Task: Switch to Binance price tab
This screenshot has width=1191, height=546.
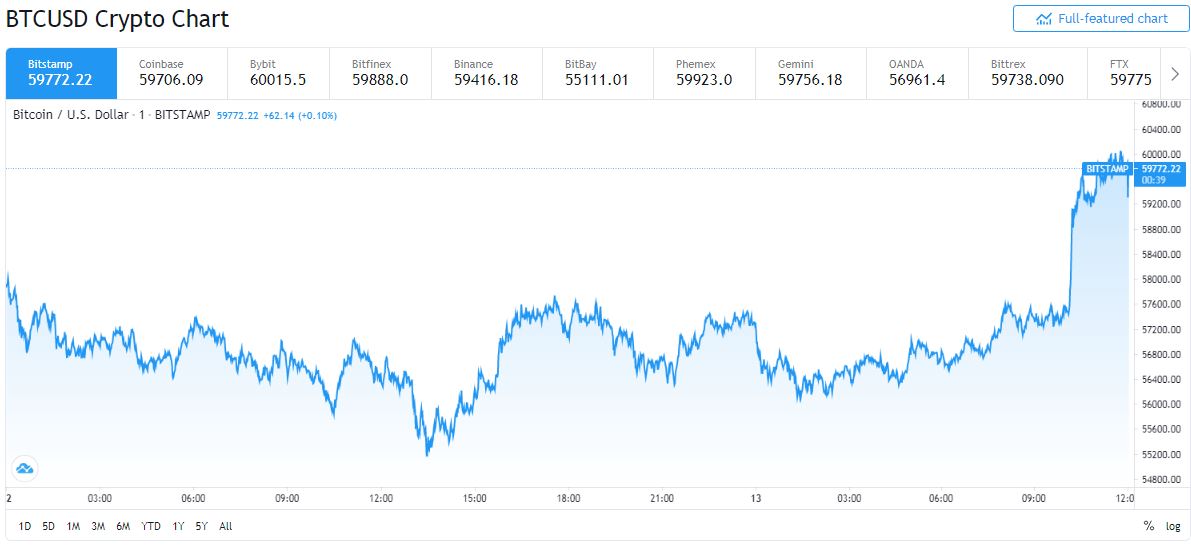Action: pyautogui.click(x=486, y=73)
